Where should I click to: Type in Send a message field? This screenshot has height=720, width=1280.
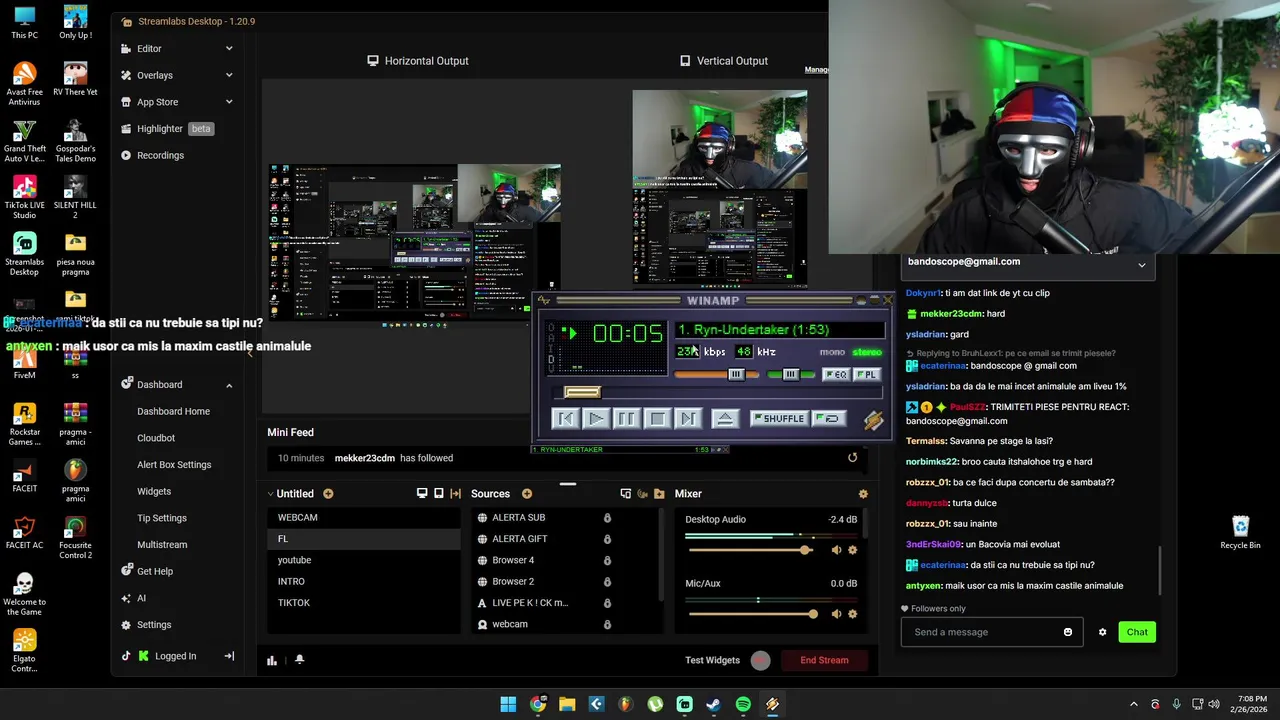pyautogui.click(x=991, y=632)
